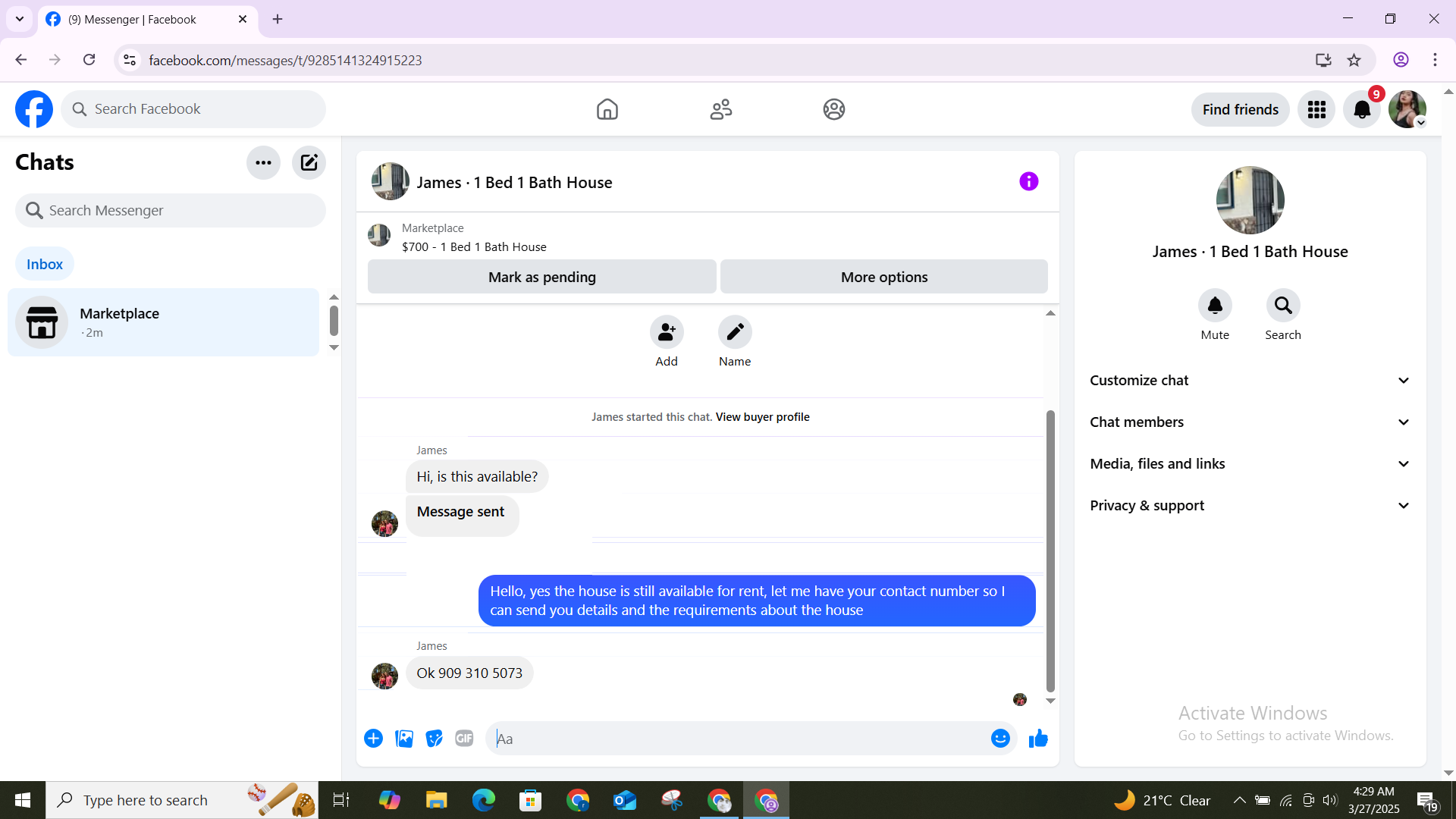Viewport: 1456px width, 819px height.
Task: Click Mark as pending button
Action: coord(541,277)
